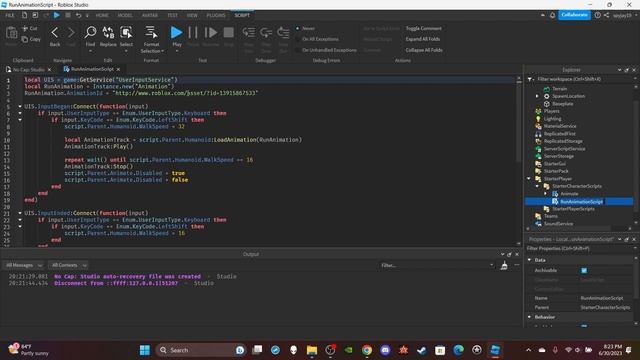Expand the Animate script node

click(x=546, y=194)
